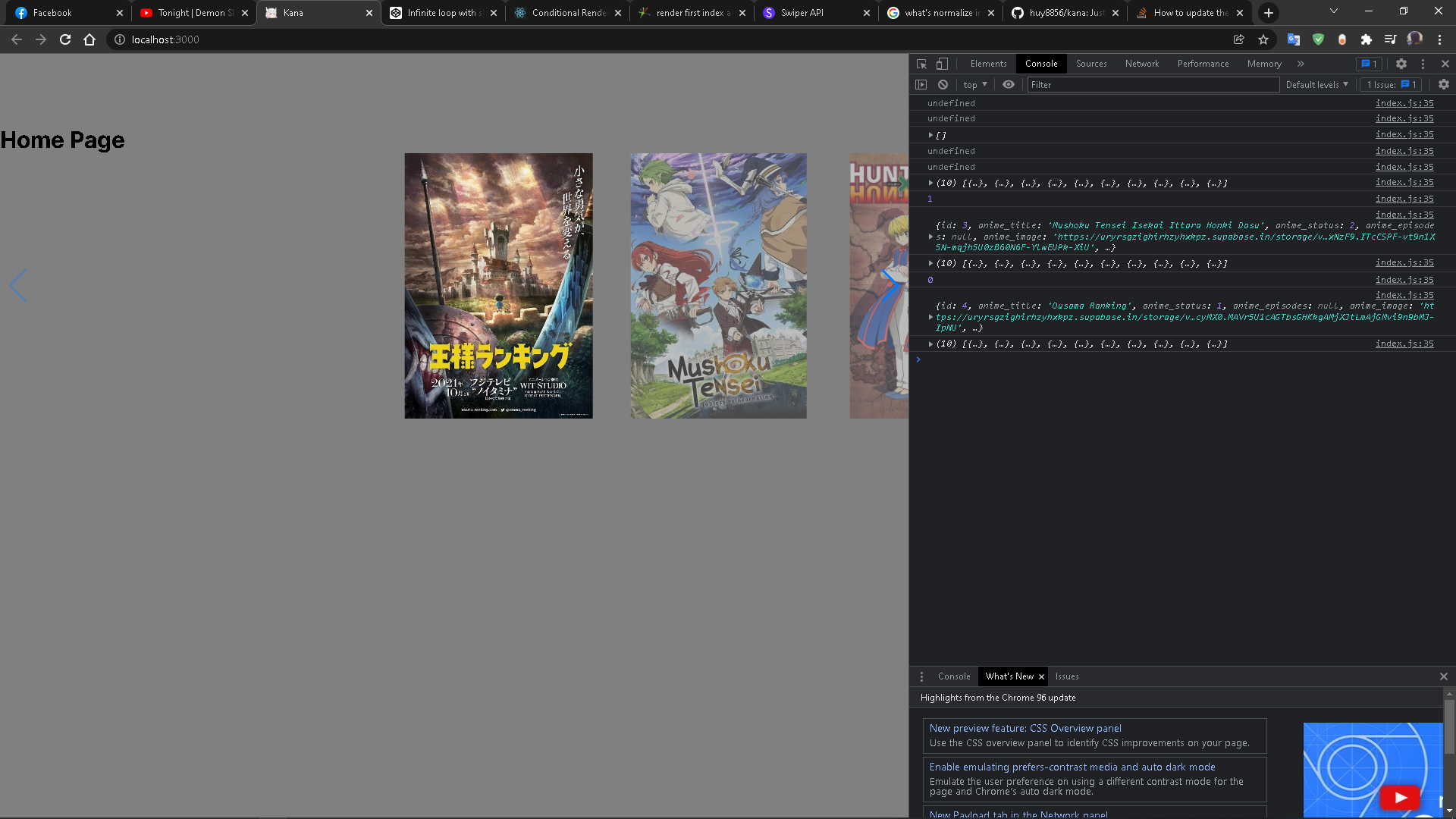
Task: Select the Performance panel tab
Action: pyautogui.click(x=1203, y=63)
